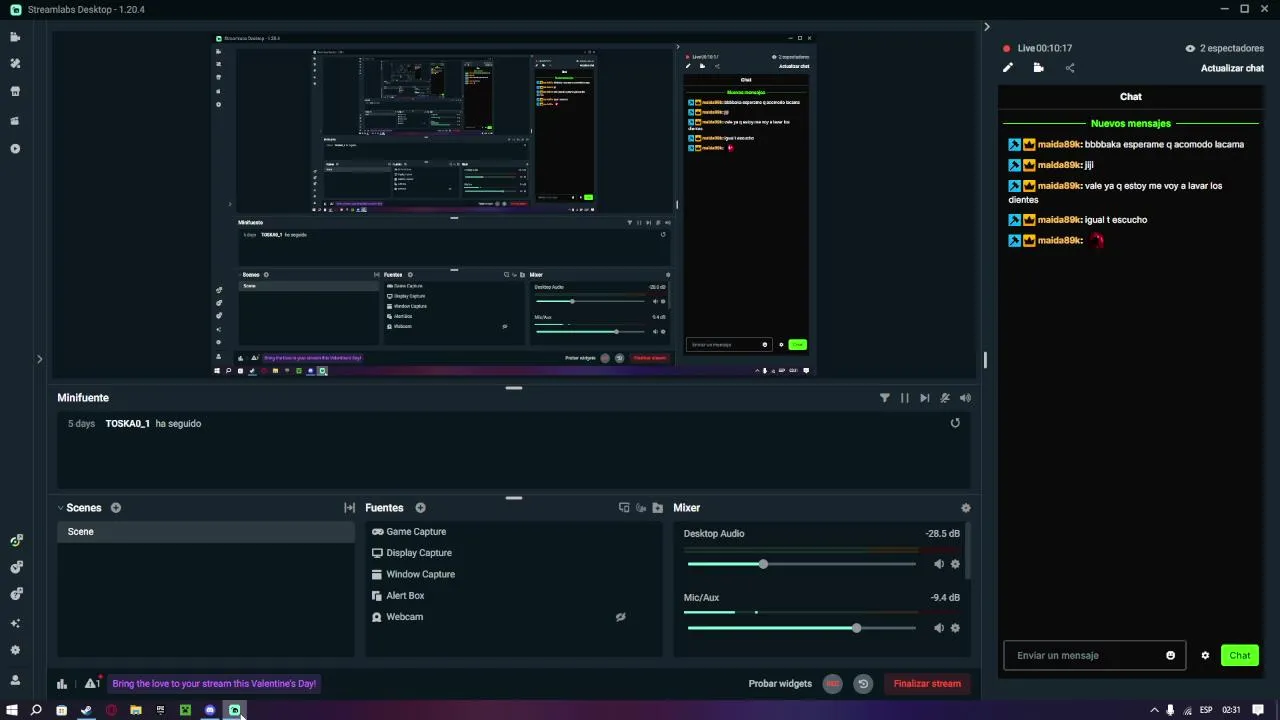Click Probar widgets button

tap(780, 684)
